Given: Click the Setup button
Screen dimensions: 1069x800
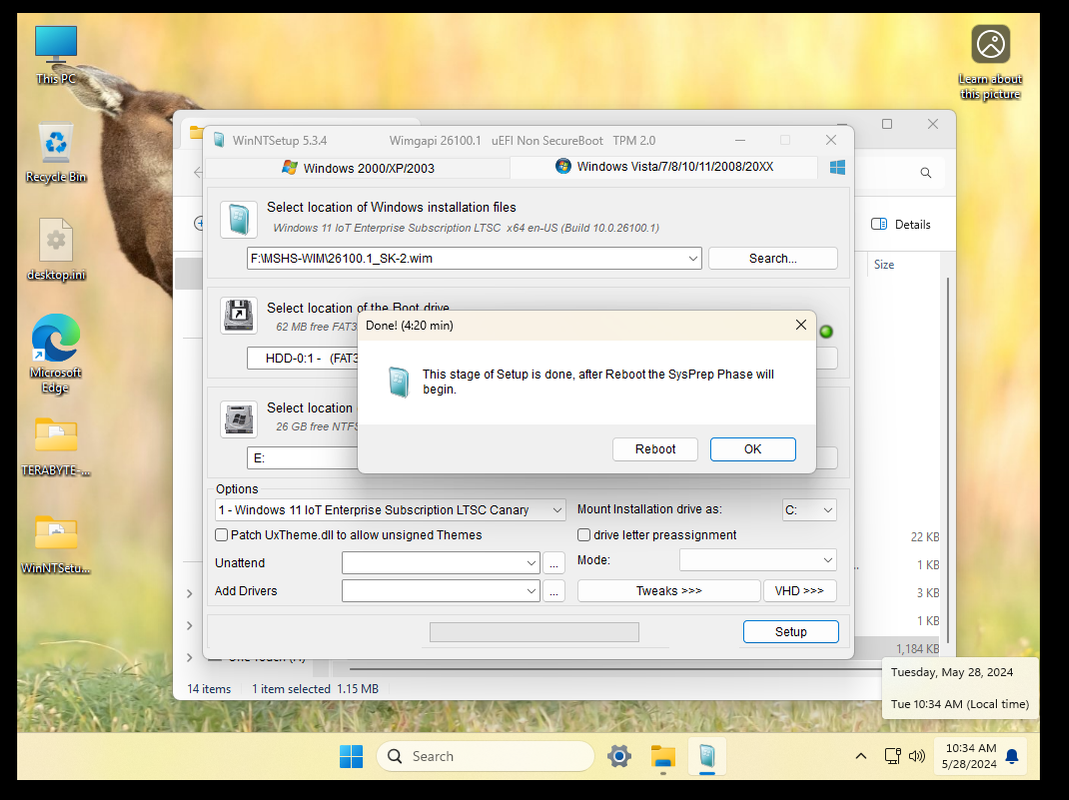Looking at the screenshot, I should tap(790, 632).
